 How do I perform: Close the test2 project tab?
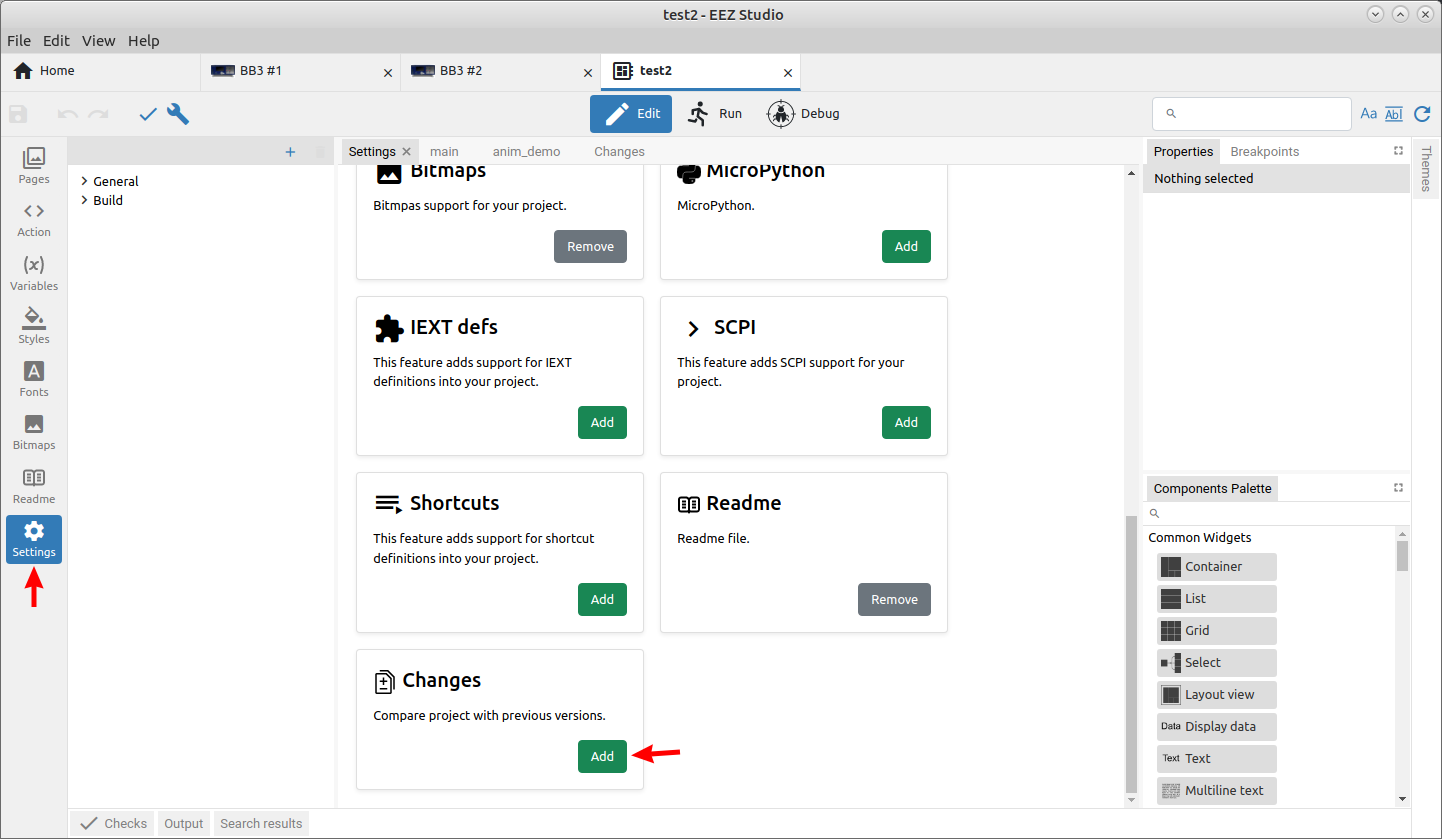(x=788, y=73)
